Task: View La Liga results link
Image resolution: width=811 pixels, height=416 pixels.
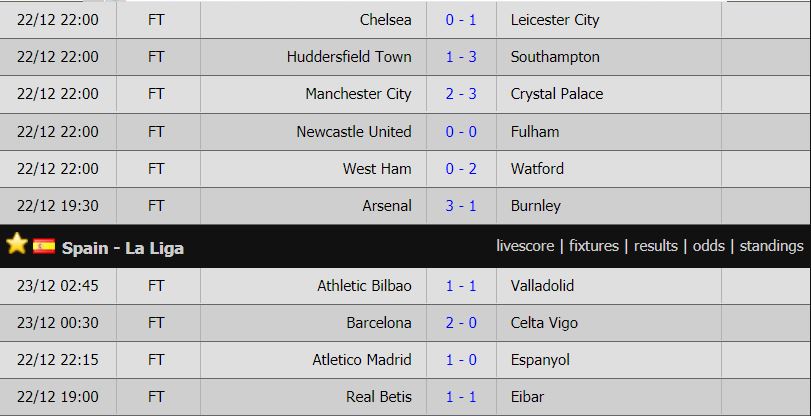Action: pos(655,246)
